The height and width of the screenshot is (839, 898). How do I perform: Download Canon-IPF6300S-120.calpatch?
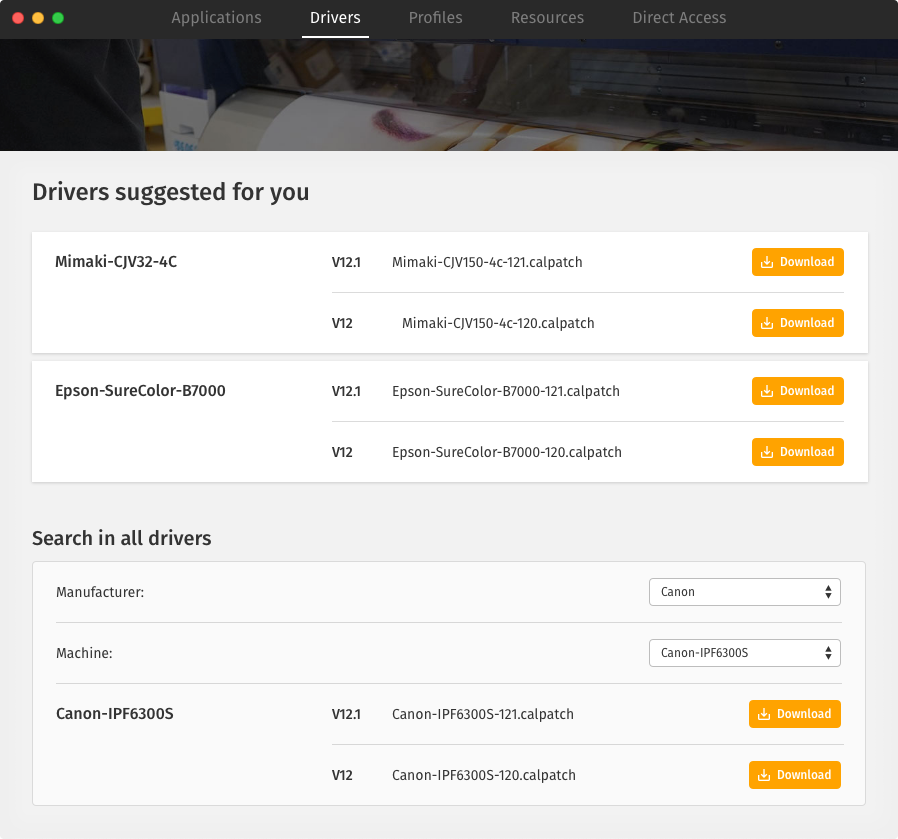(x=794, y=775)
